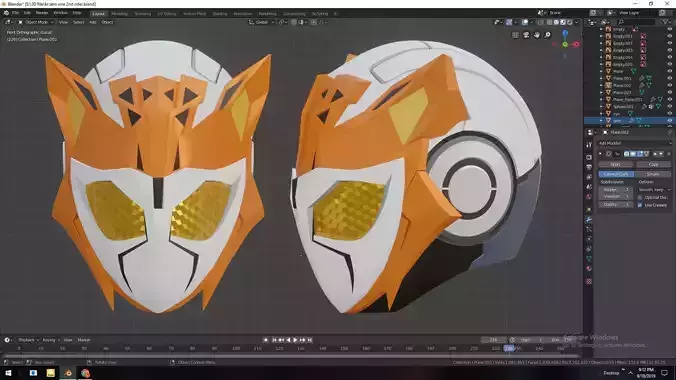This screenshot has height=380, width=676.
Task: Open the Active Tool properties tab
Action: tap(589, 145)
